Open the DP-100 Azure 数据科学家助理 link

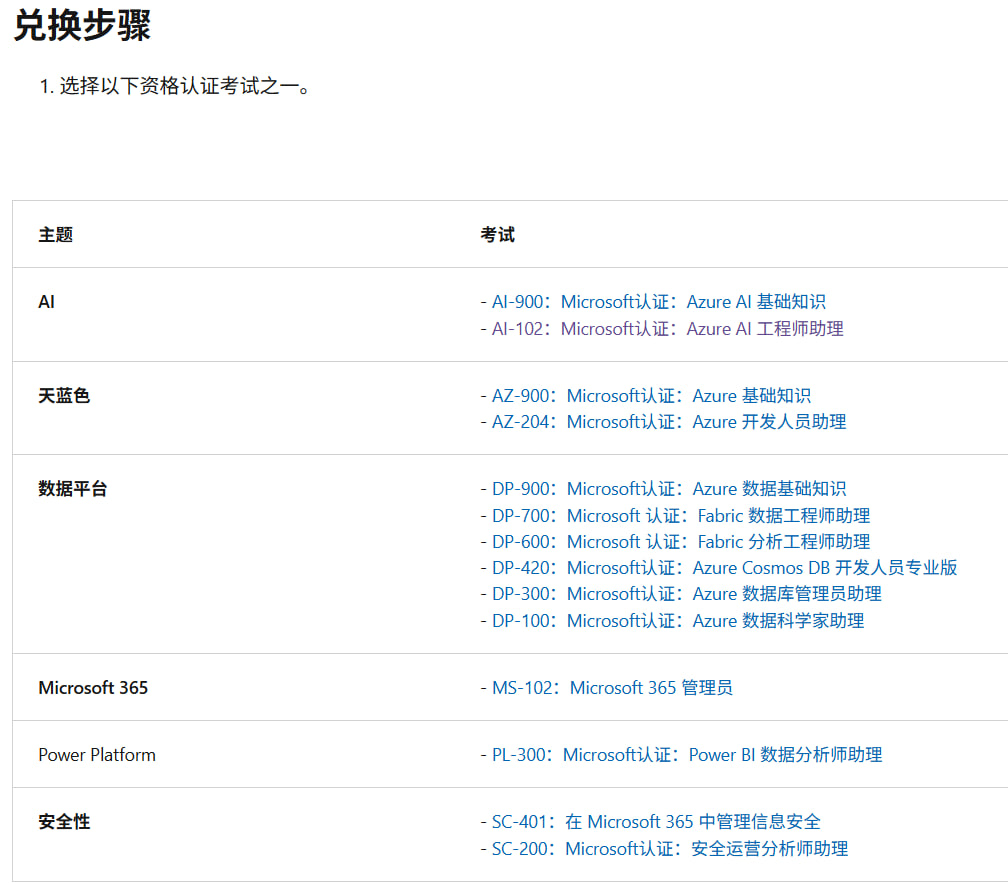pos(677,621)
